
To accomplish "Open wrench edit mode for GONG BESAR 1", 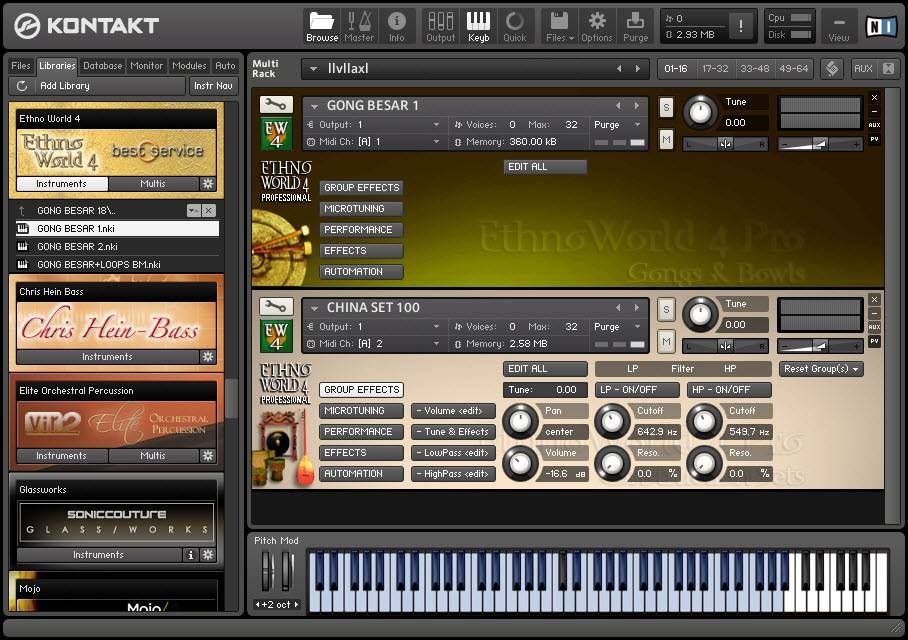I will click(x=275, y=105).
